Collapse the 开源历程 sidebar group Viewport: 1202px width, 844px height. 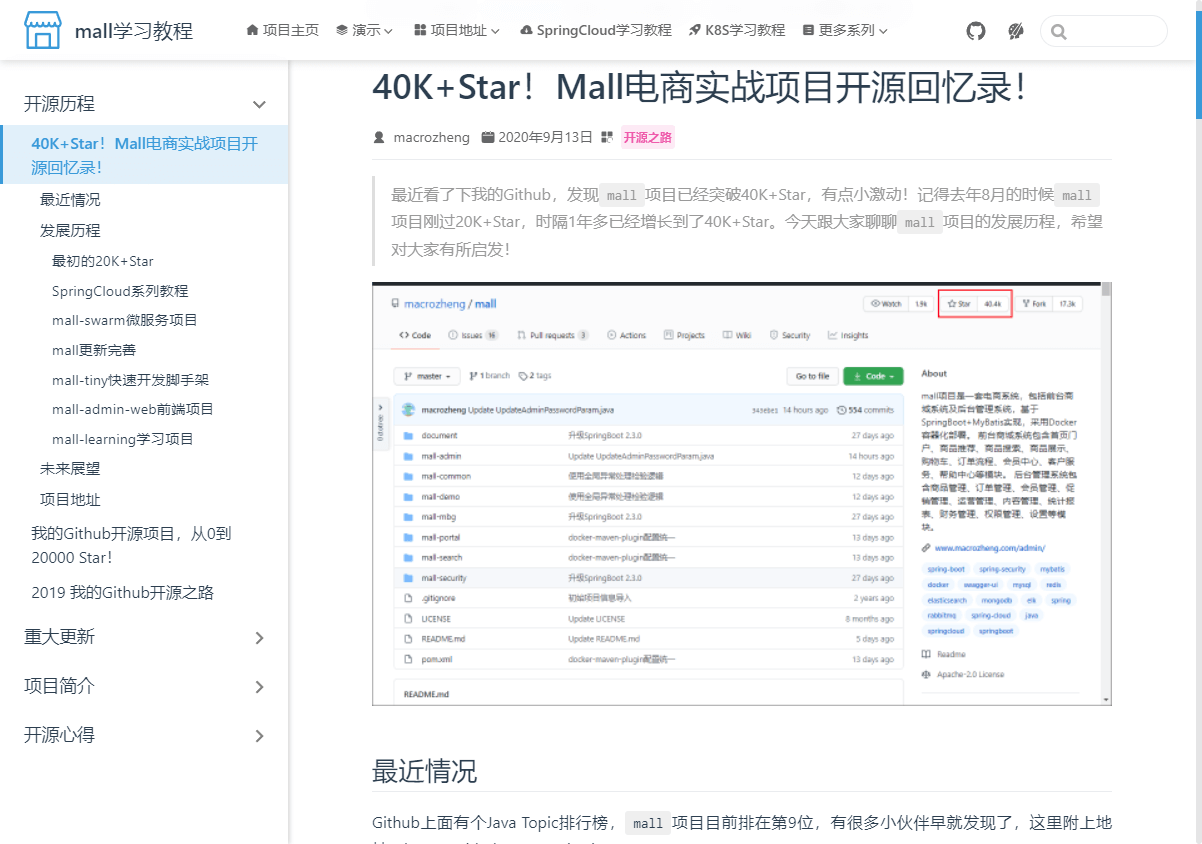[x=144, y=104]
